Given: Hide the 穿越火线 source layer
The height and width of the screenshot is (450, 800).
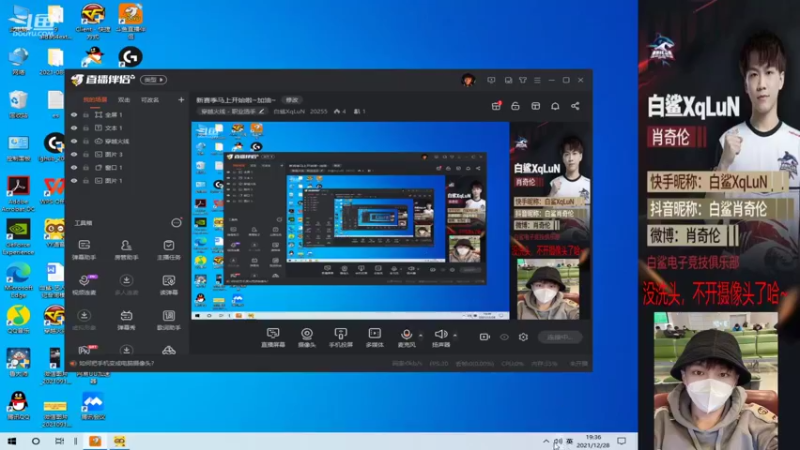Looking at the screenshot, I should click(74, 141).
